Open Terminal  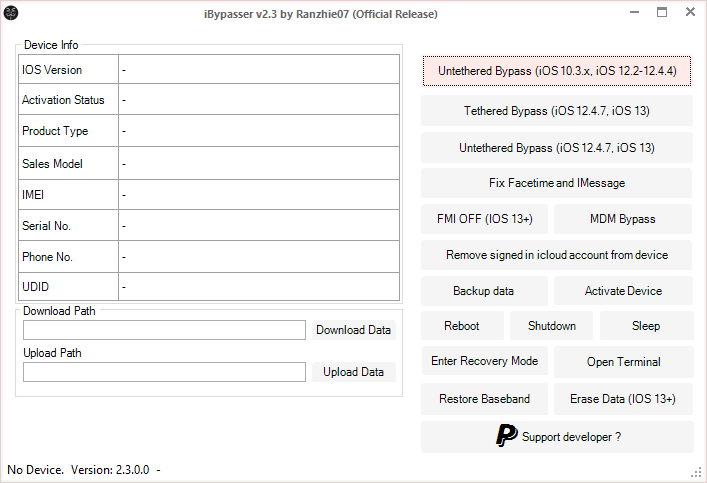coord(624,362)
